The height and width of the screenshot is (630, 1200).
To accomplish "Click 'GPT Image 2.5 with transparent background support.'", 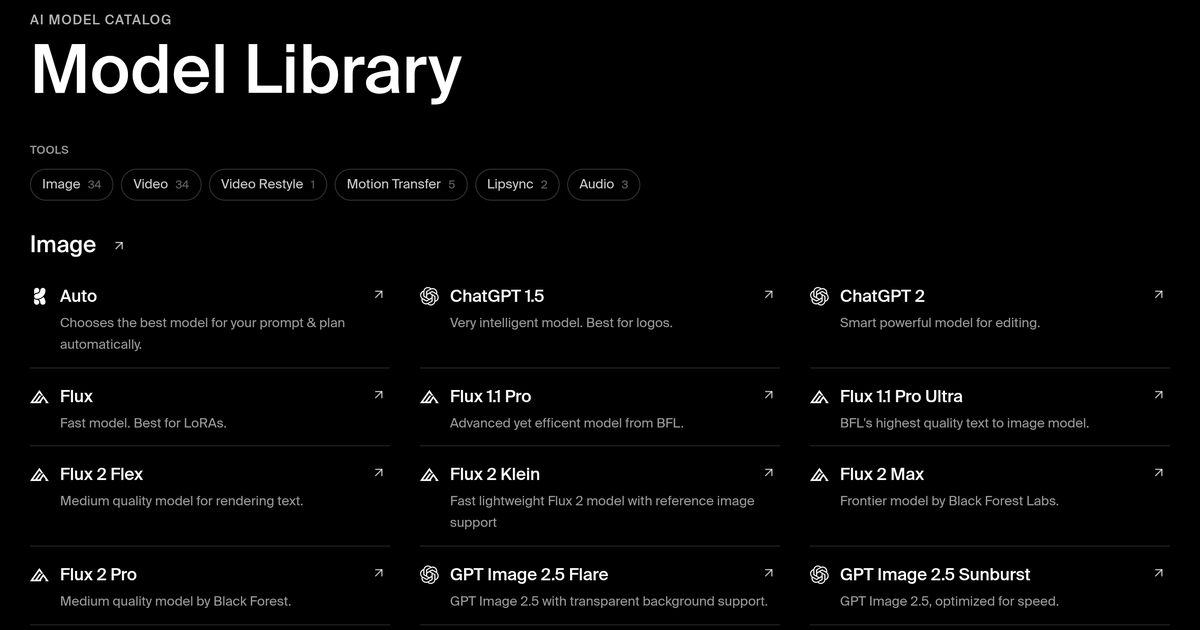I will pos(609,601).
